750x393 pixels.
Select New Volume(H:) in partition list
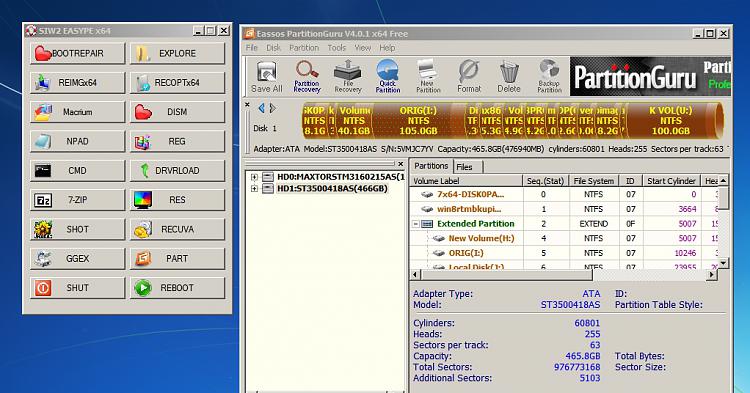[481, 238]
